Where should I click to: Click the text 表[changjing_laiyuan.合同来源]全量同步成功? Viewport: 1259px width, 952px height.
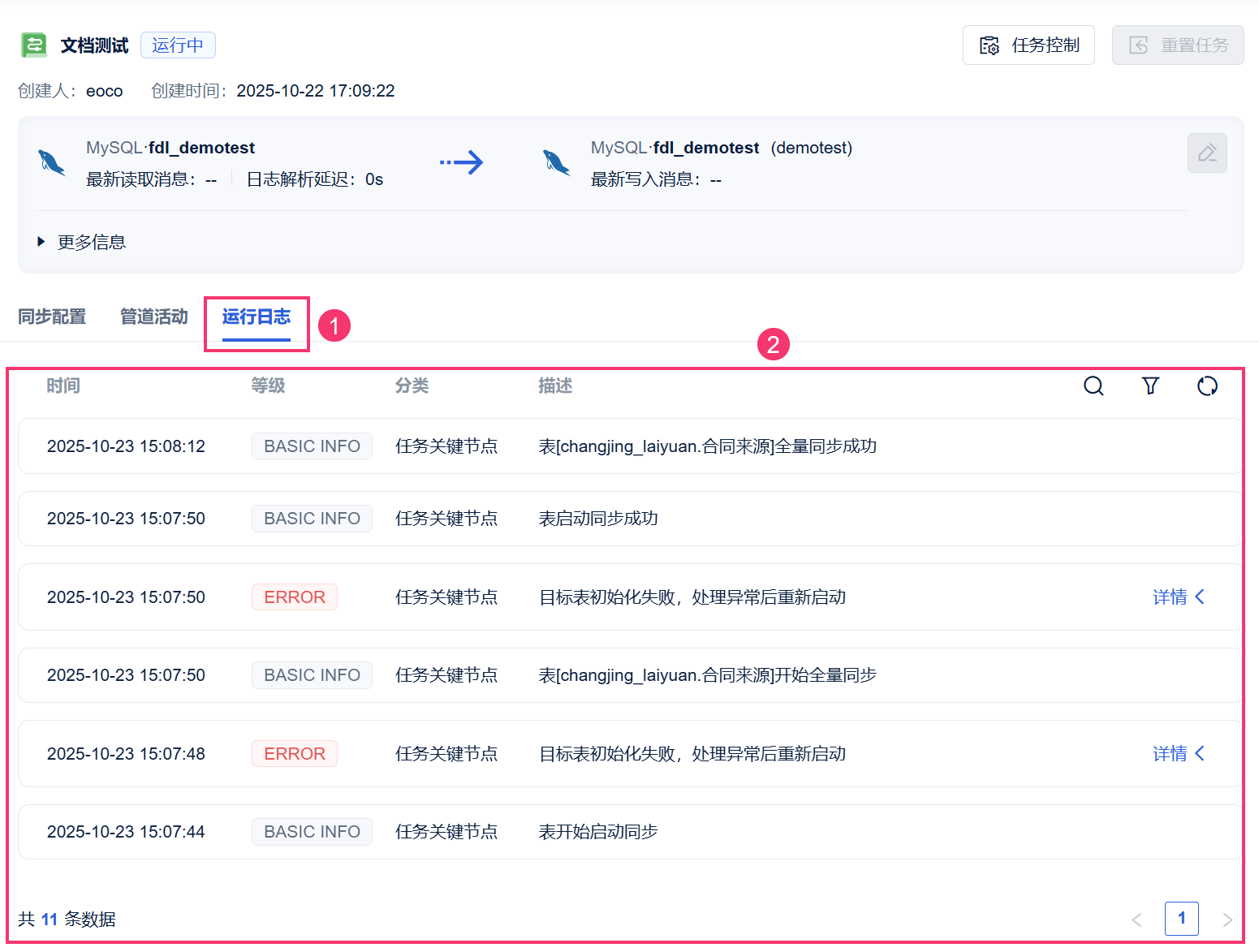coord(707,446)
